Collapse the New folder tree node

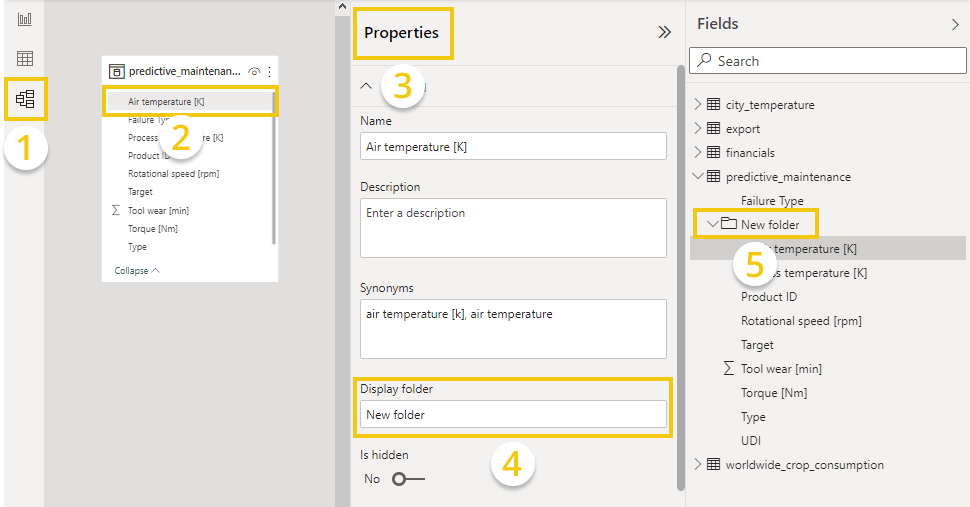coord(712,225)
